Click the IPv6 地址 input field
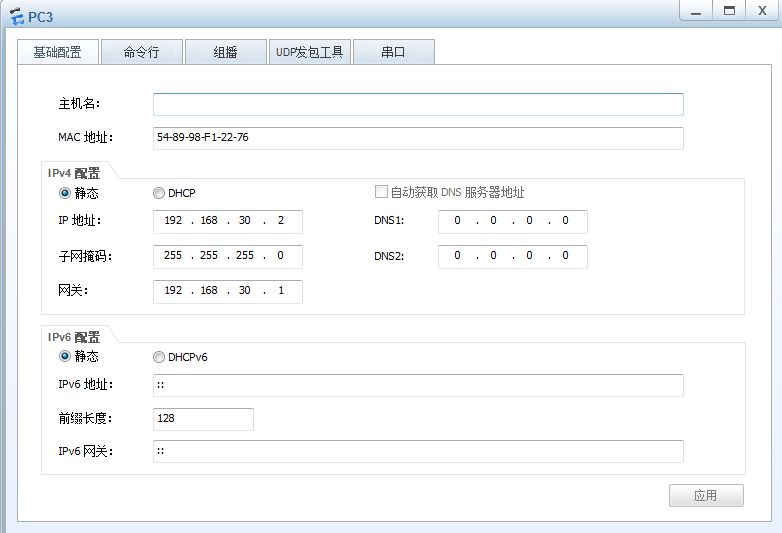The height and width of the screenshot is (533, 782). click(418, 385)
